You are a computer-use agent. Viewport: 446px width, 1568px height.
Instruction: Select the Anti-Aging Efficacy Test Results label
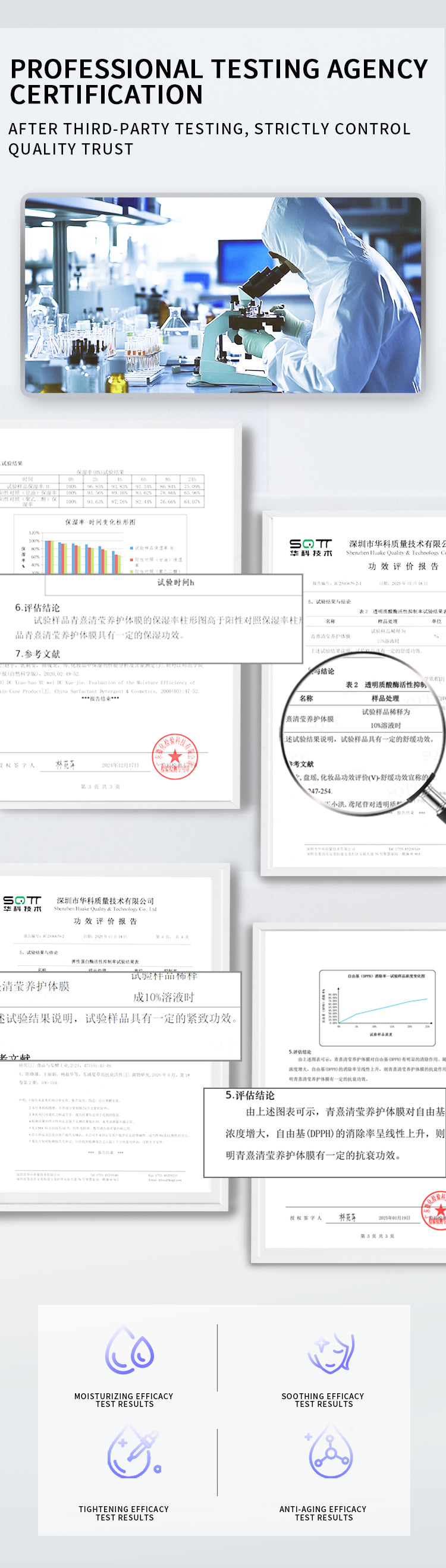click(323, 1513)
